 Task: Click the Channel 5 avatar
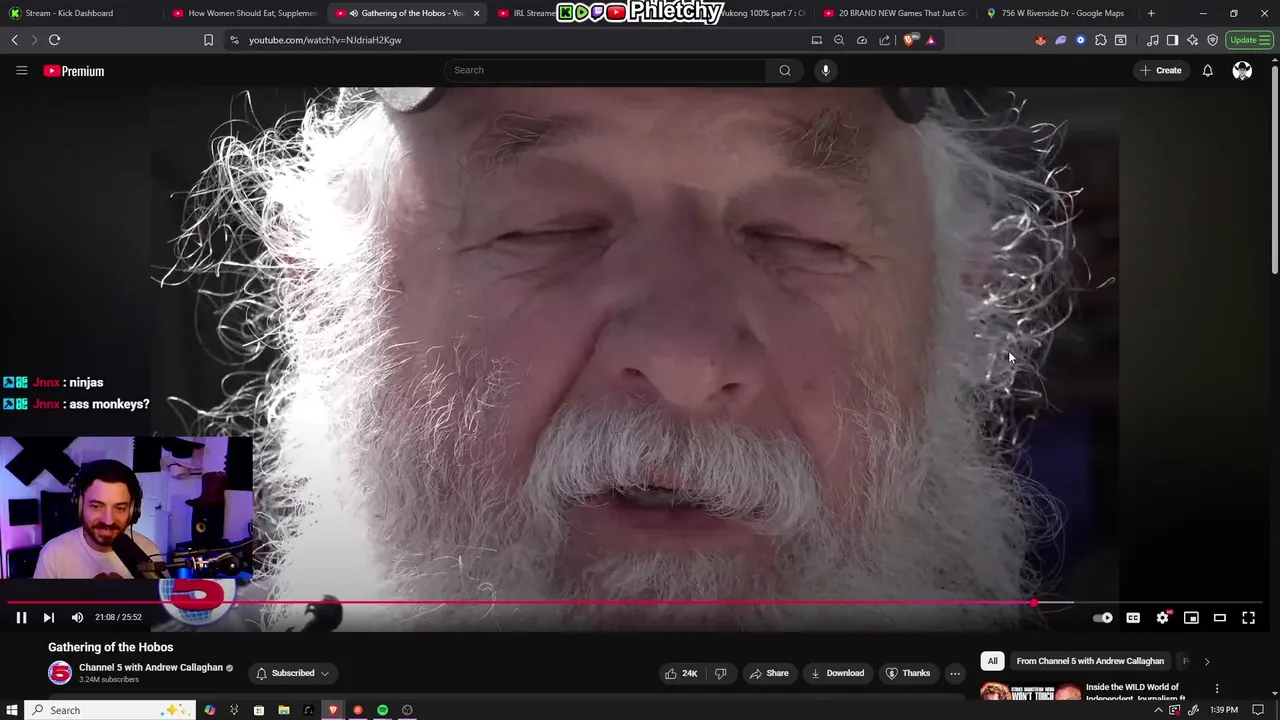pyautogui.click(x=60, y=673)
